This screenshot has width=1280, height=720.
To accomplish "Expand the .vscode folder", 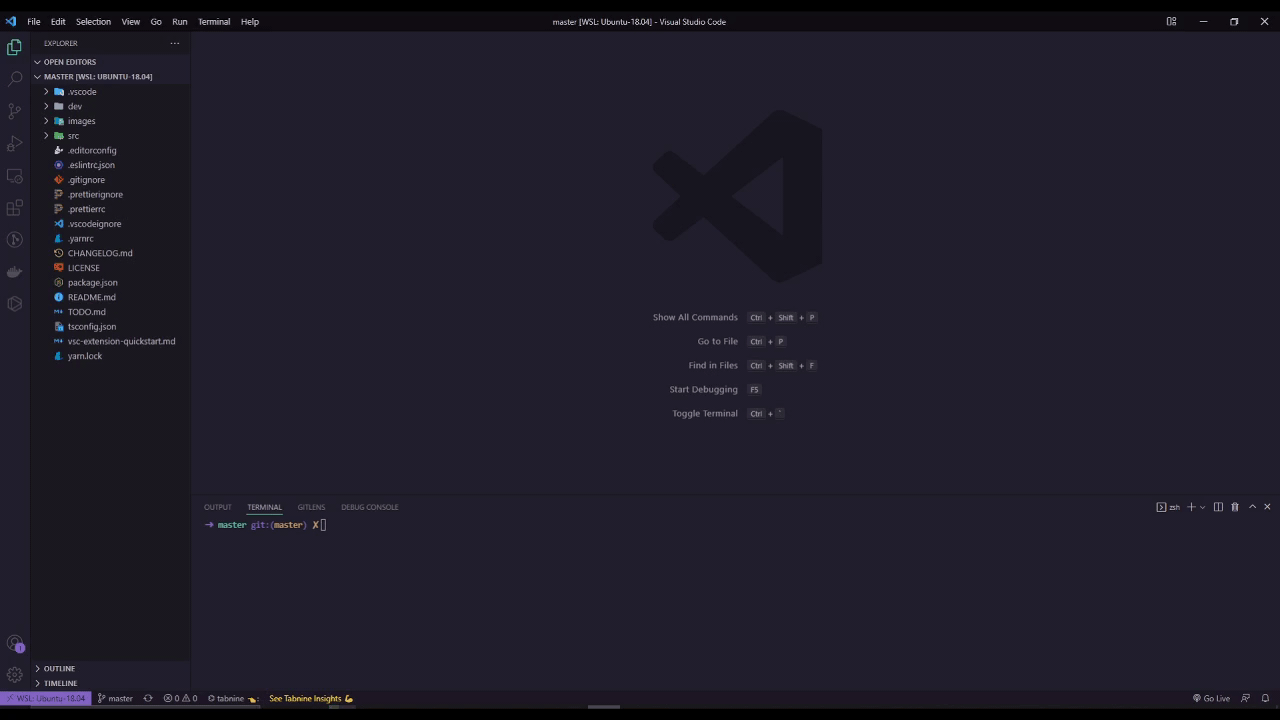I will 82,91.
